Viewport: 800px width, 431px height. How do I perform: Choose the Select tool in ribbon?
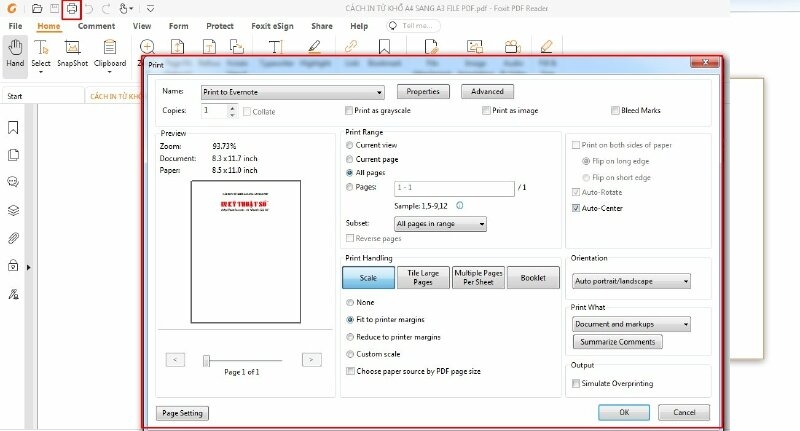point(41,55)
